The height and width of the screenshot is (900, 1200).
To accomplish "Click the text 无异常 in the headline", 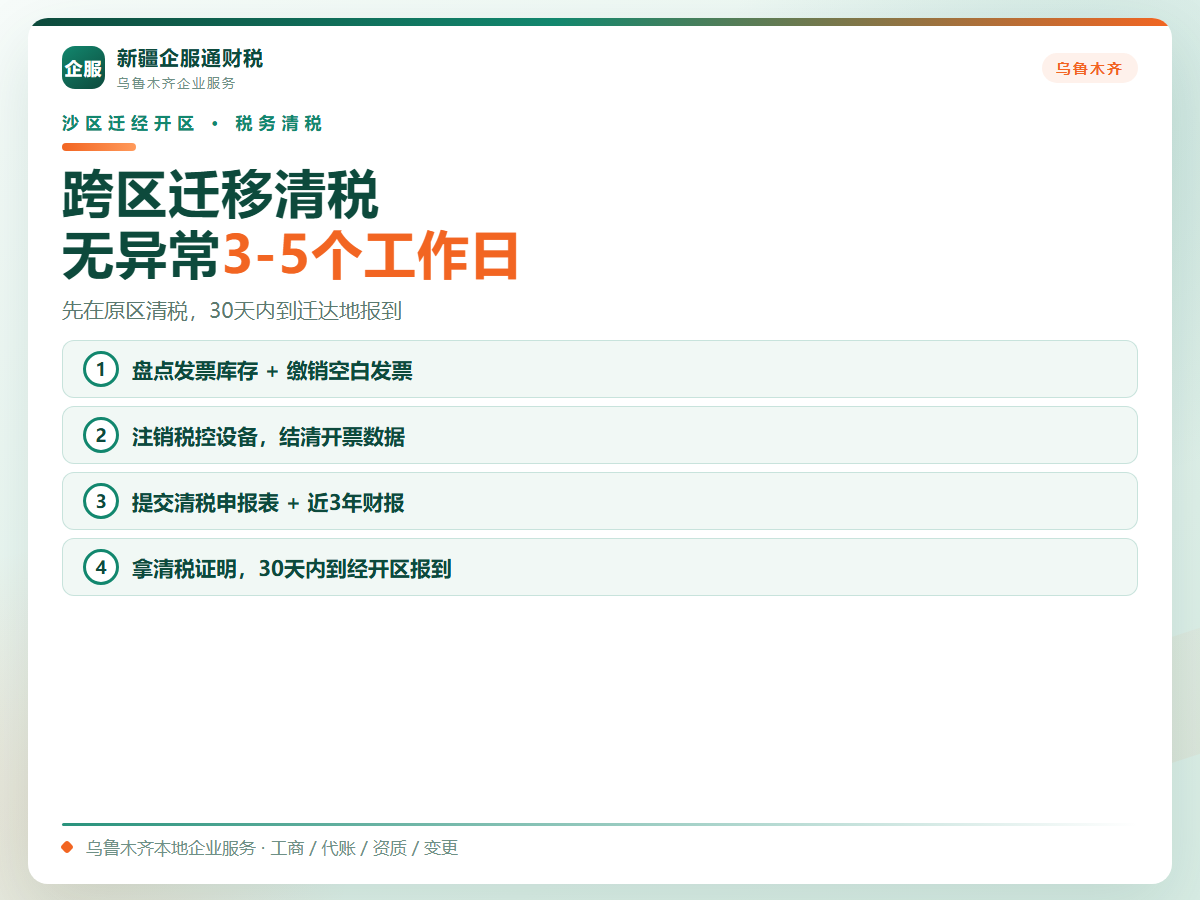I will (x=140, y=256).
